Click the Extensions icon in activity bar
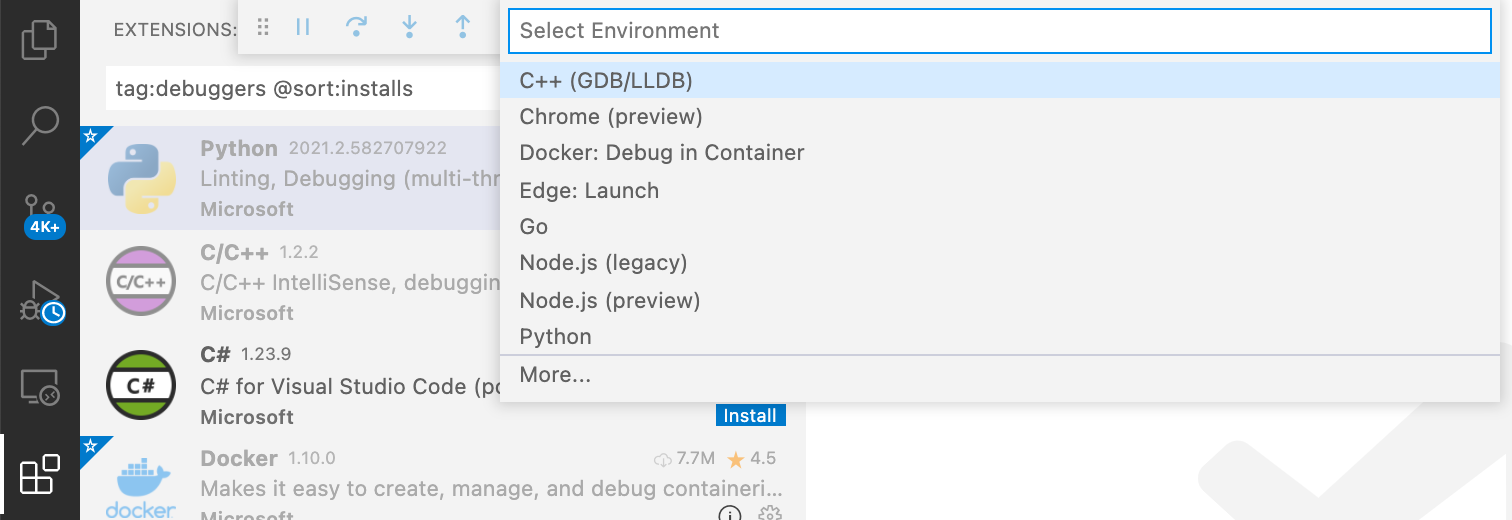This screenshot has height=520, width=1512. (40, 474)
